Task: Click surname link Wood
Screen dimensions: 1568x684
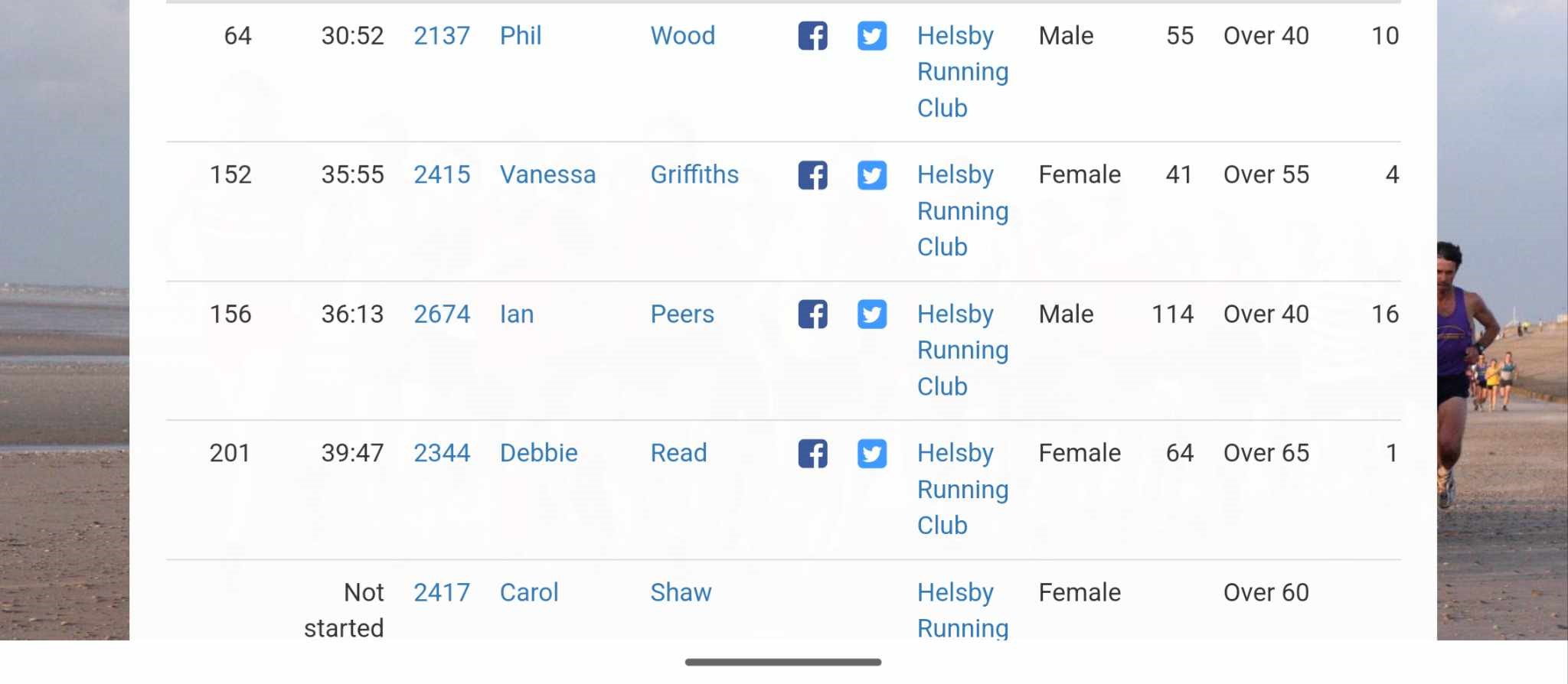Action: tap(682, 36)
